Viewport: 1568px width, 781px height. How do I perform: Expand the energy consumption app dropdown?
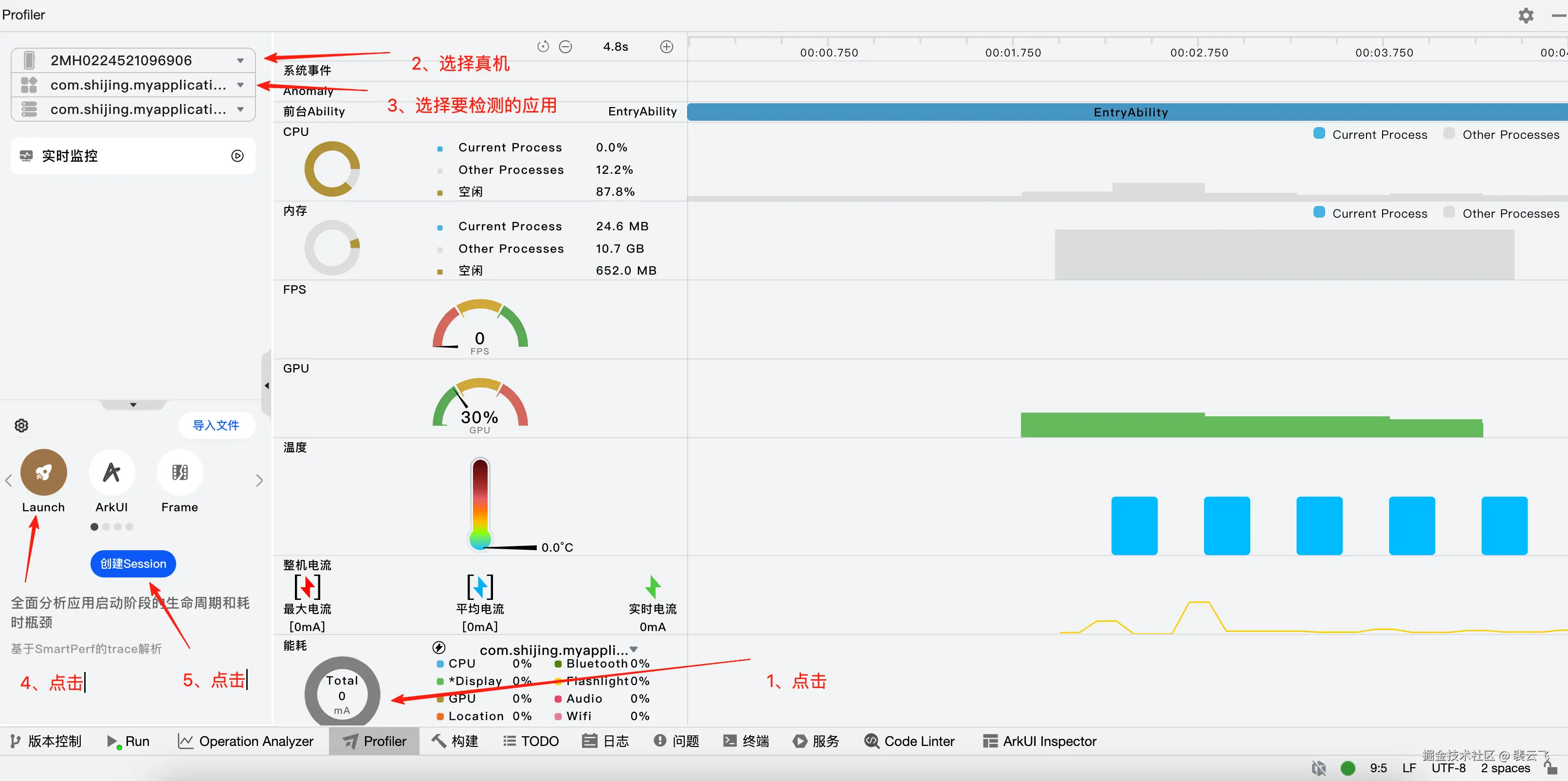pos(634,650)
